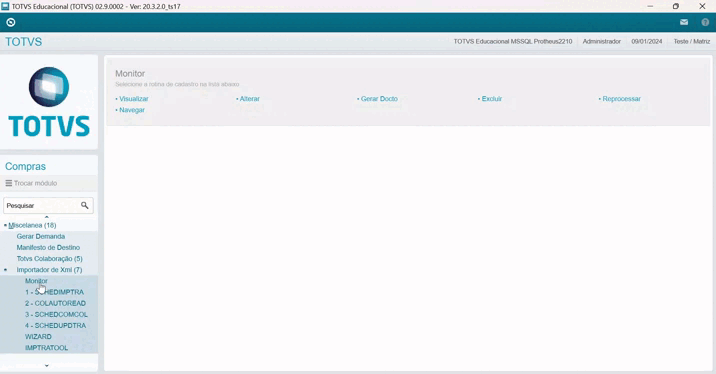Open 4 - SCHEDUPDTRA menu entry

coord(55,326)
